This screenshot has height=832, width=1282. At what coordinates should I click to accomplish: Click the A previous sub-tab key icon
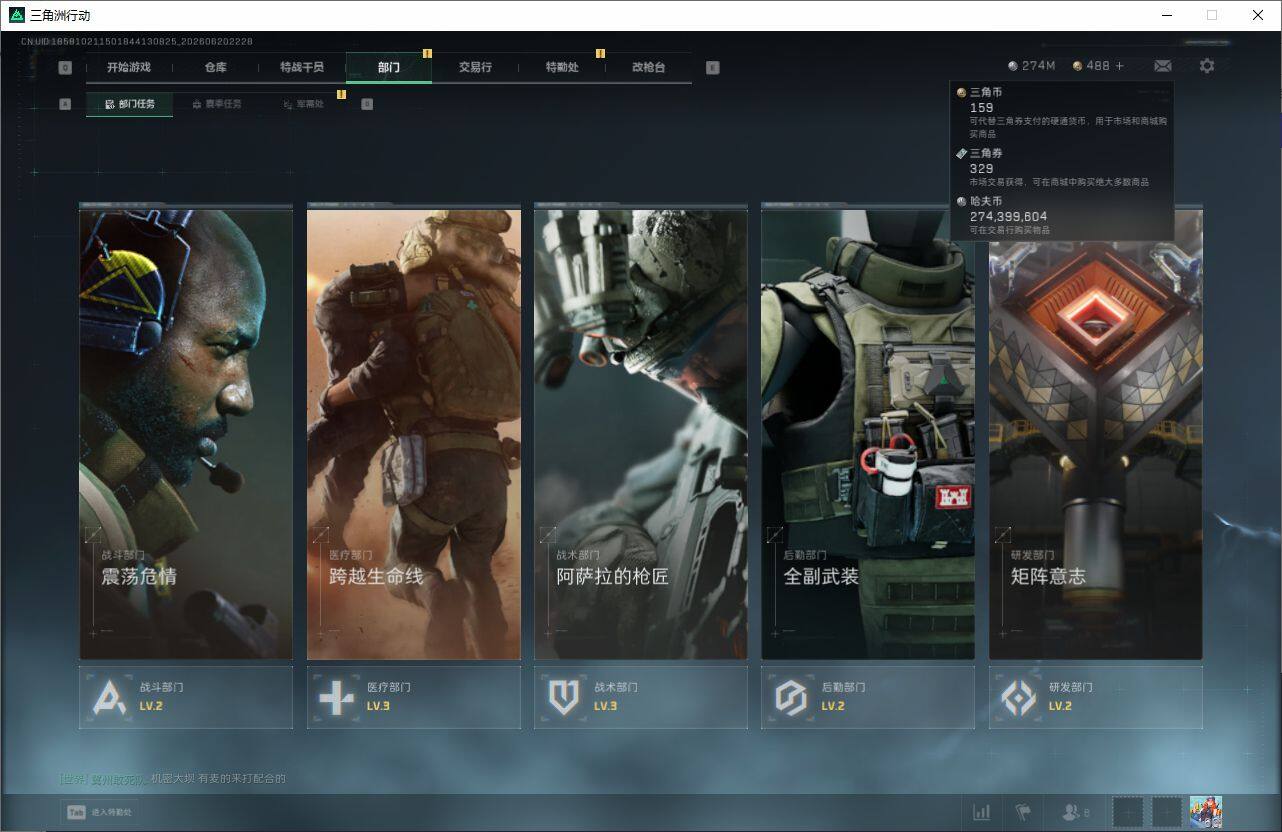pos(65,104)
